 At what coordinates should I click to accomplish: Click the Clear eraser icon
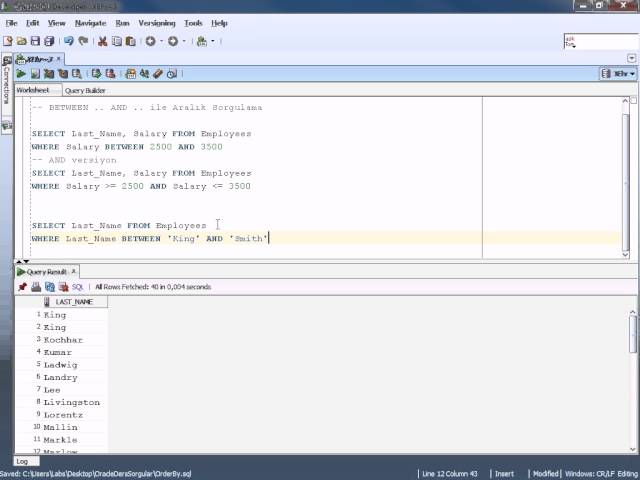tap(158, 74)
